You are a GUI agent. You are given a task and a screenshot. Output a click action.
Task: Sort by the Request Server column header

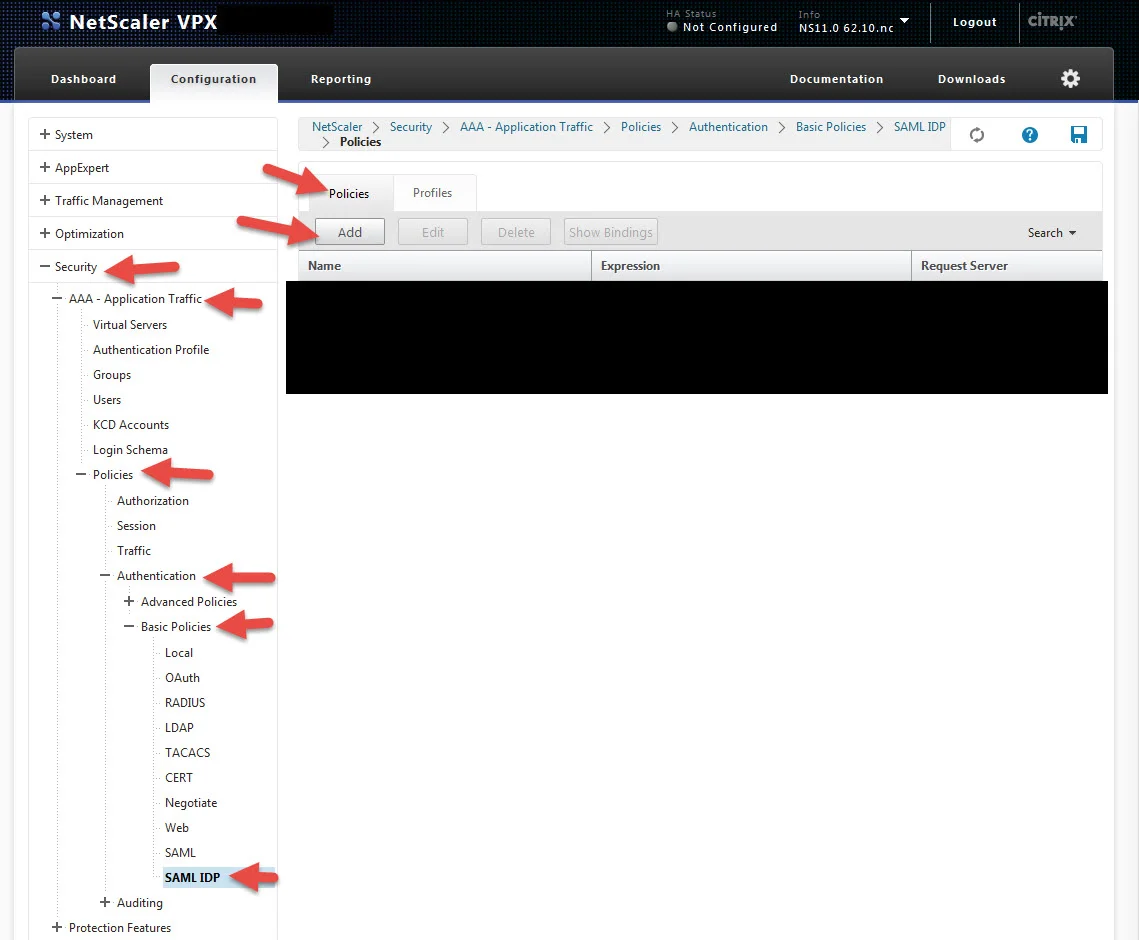pyautogui.click(x=1007, y=266)
